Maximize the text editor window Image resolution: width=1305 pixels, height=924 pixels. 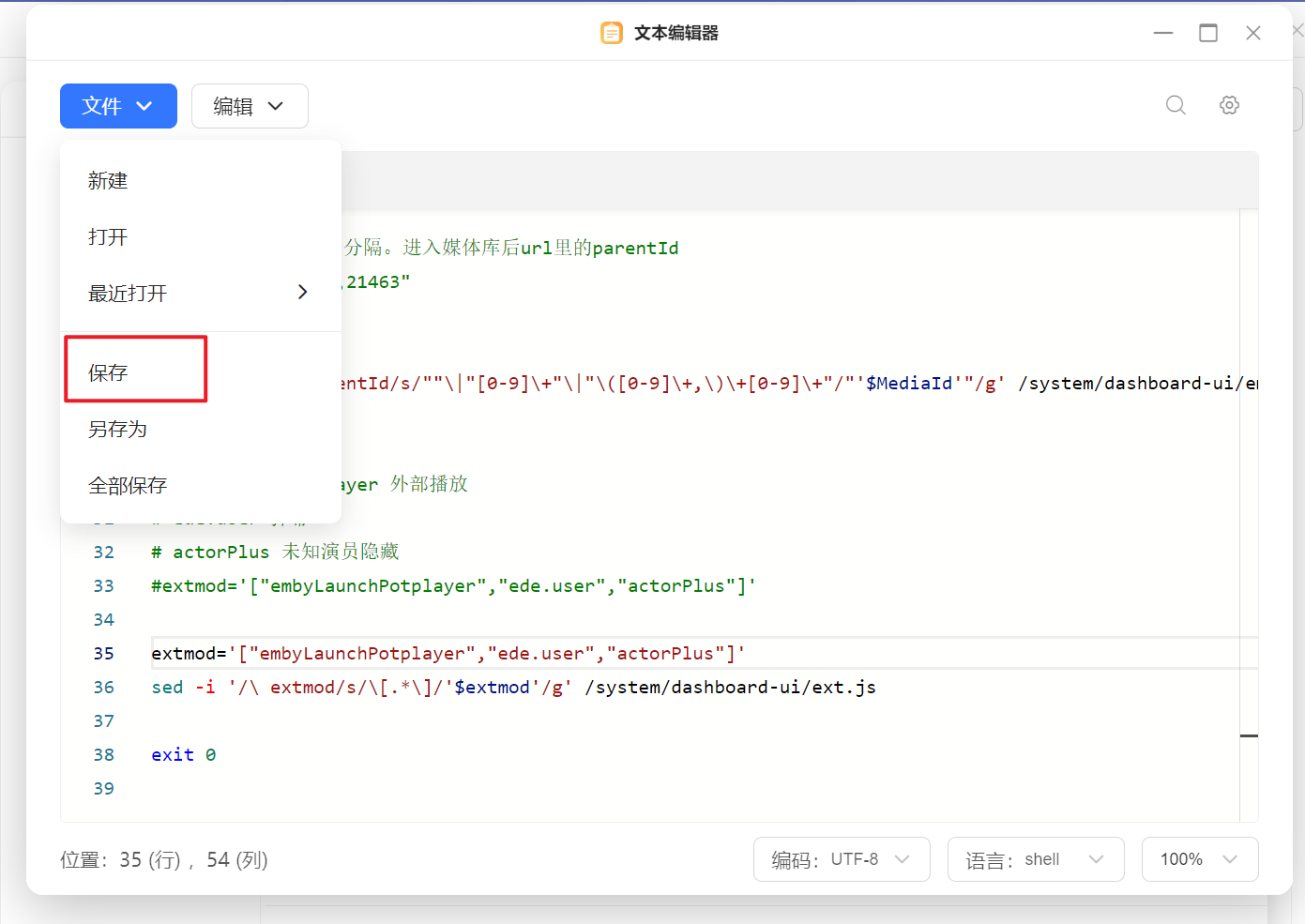[x=1208, y=33]
